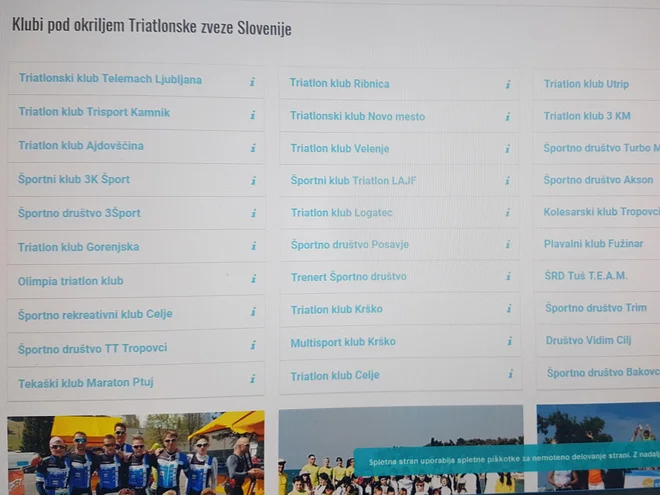View info for Športno društvo TT Tropovci
The image size is (660, 495).
253,345
